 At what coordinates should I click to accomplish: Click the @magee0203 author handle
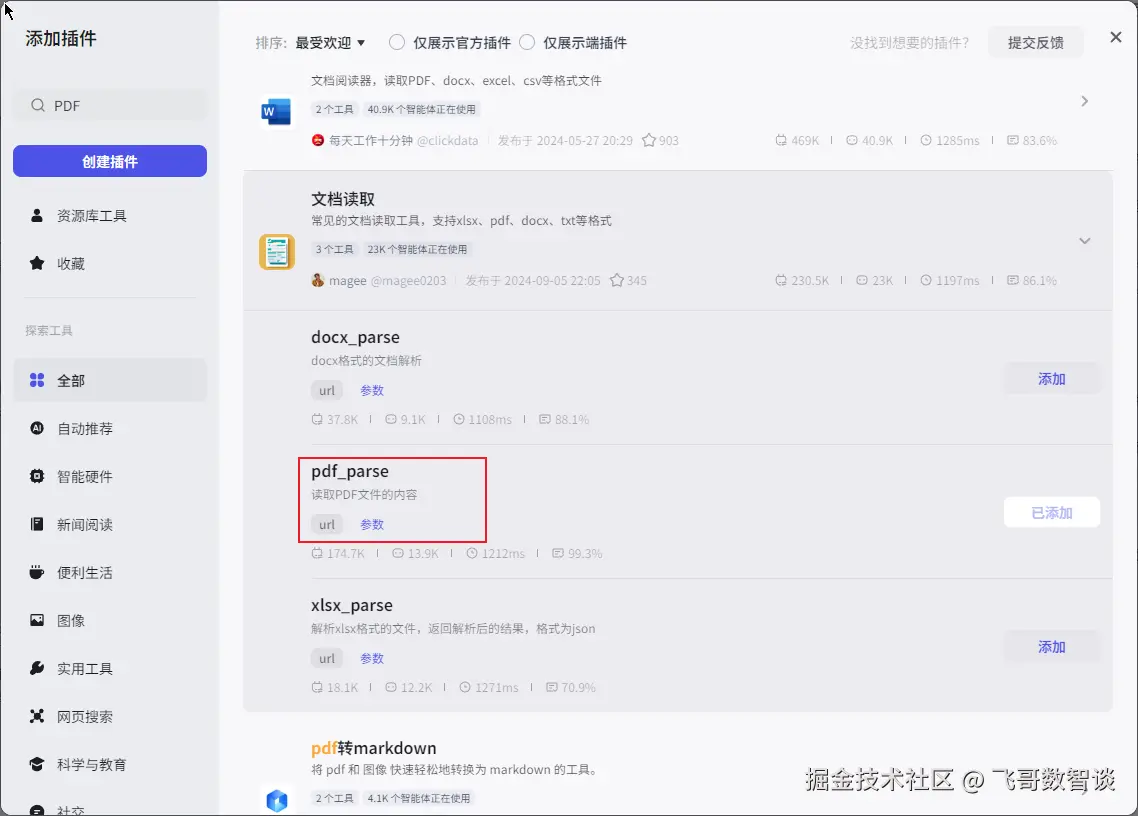408,280
